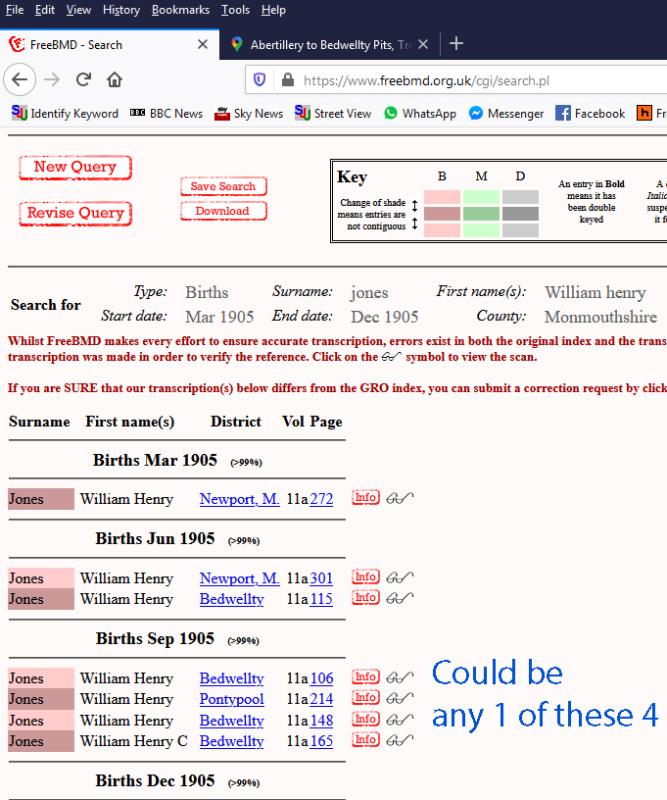This screenshot has width=667, height=800.
Task: Open Pontypool district link
Action: 231,699
